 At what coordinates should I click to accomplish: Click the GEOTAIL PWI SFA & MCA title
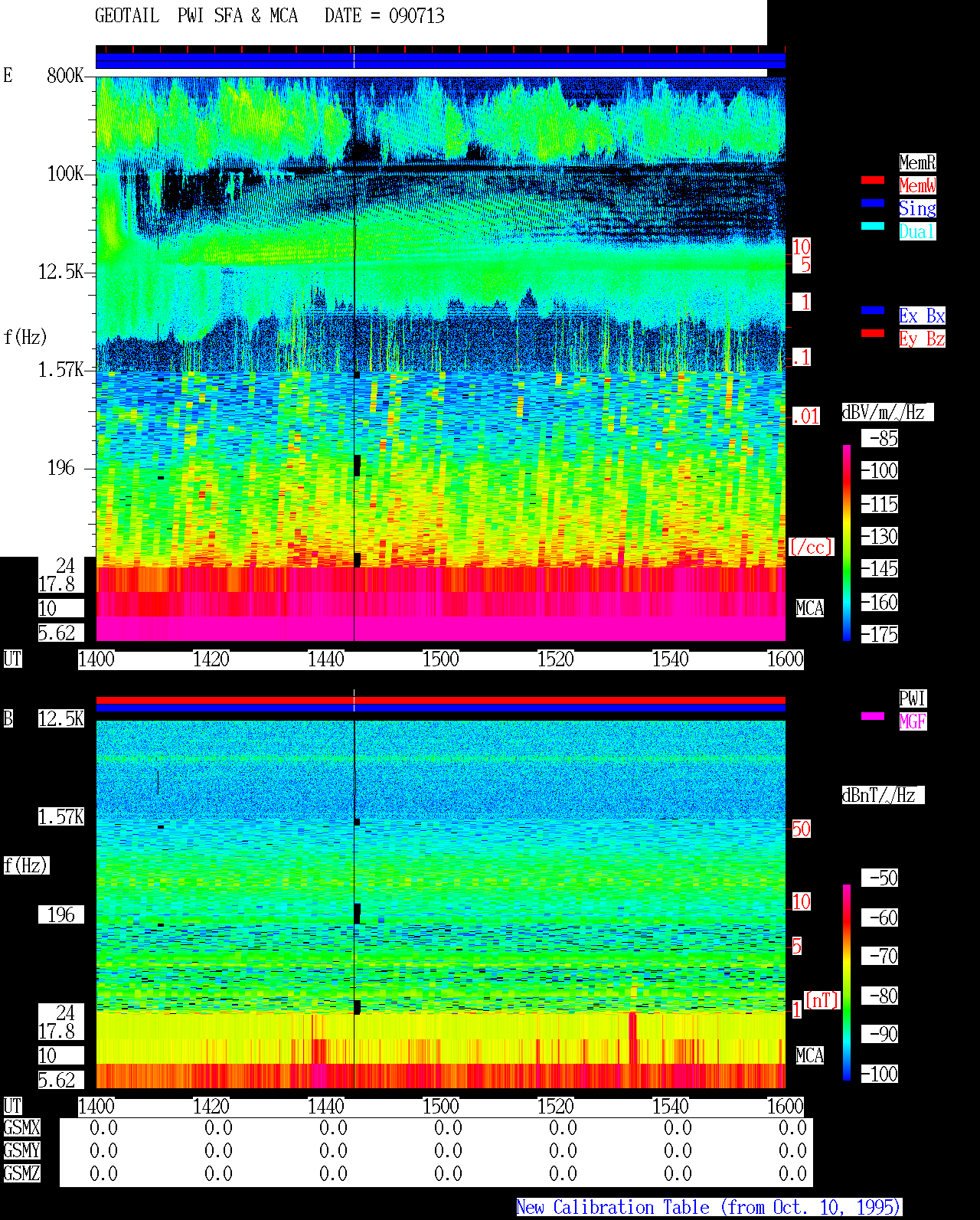(x=196, y=16)
